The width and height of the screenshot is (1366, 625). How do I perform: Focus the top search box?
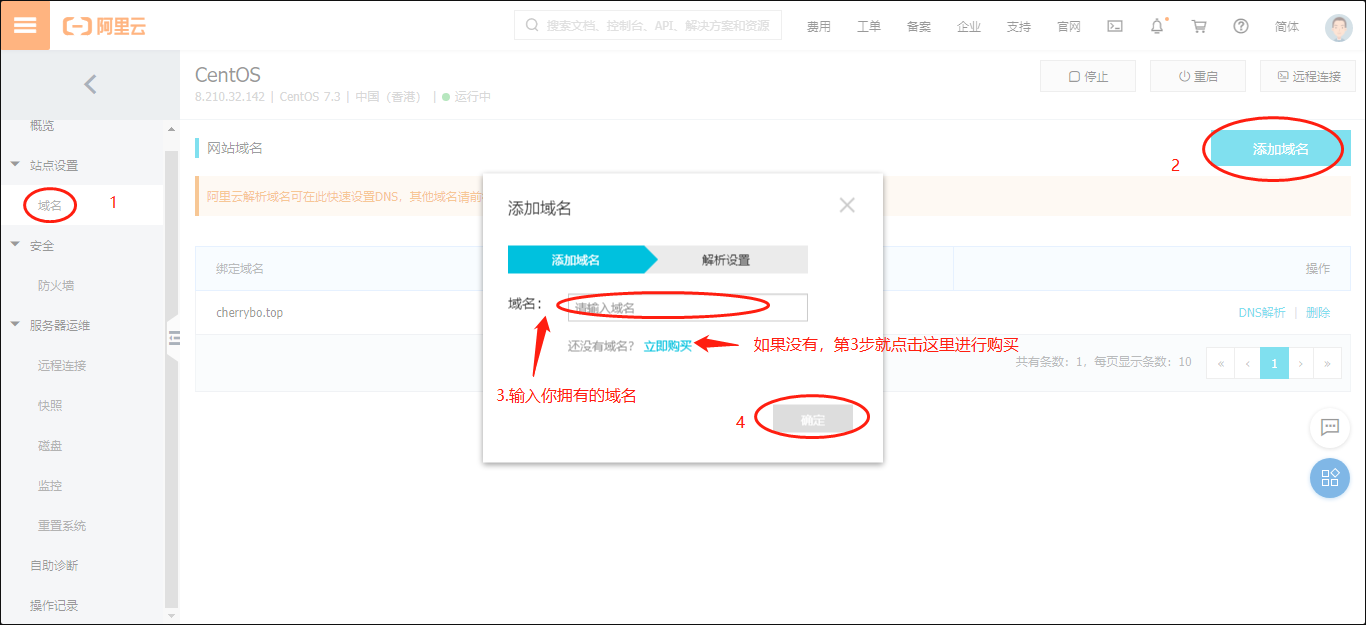click(648, 26)
